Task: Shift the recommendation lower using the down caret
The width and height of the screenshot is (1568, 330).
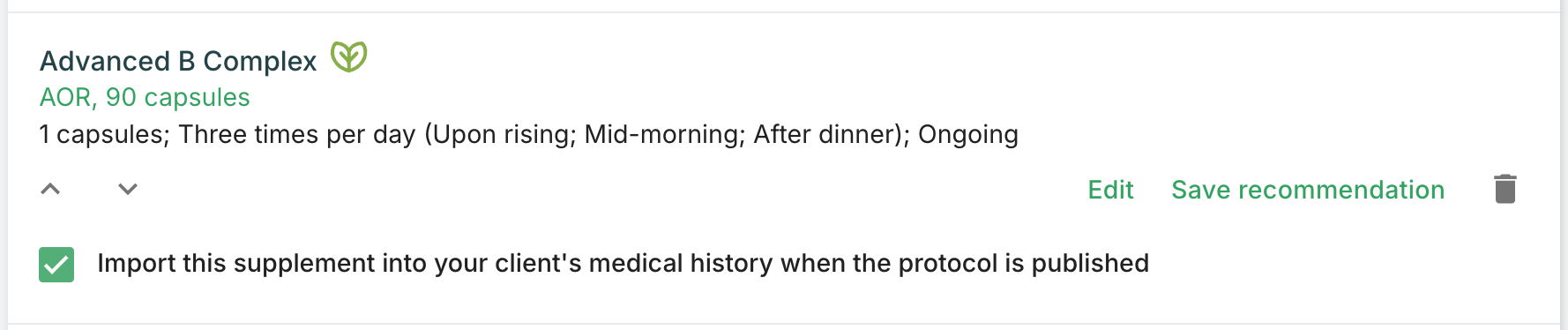Action: 128,189
